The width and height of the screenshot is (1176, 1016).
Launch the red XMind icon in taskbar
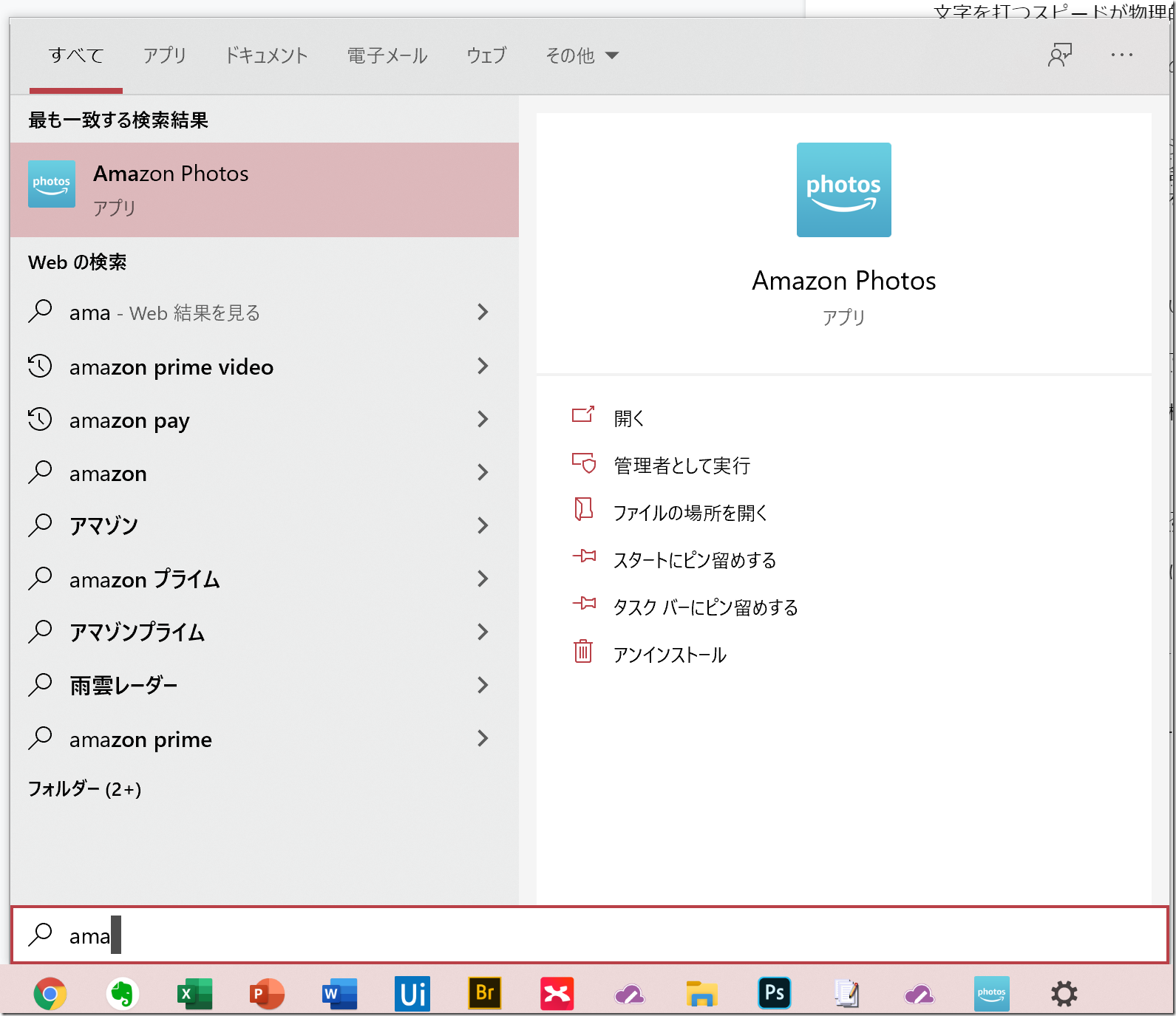click(x=557, y=994)
